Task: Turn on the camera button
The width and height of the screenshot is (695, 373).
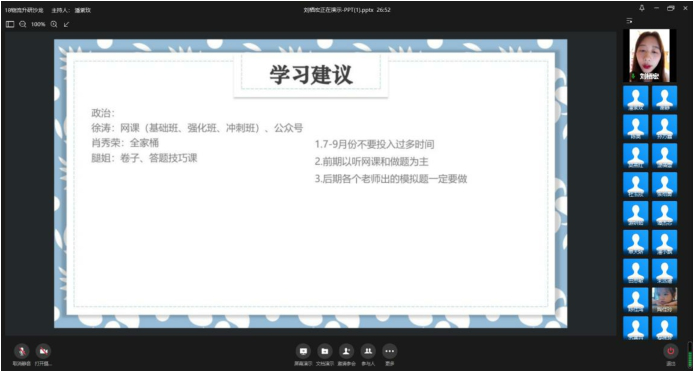Action: point(43,351)
